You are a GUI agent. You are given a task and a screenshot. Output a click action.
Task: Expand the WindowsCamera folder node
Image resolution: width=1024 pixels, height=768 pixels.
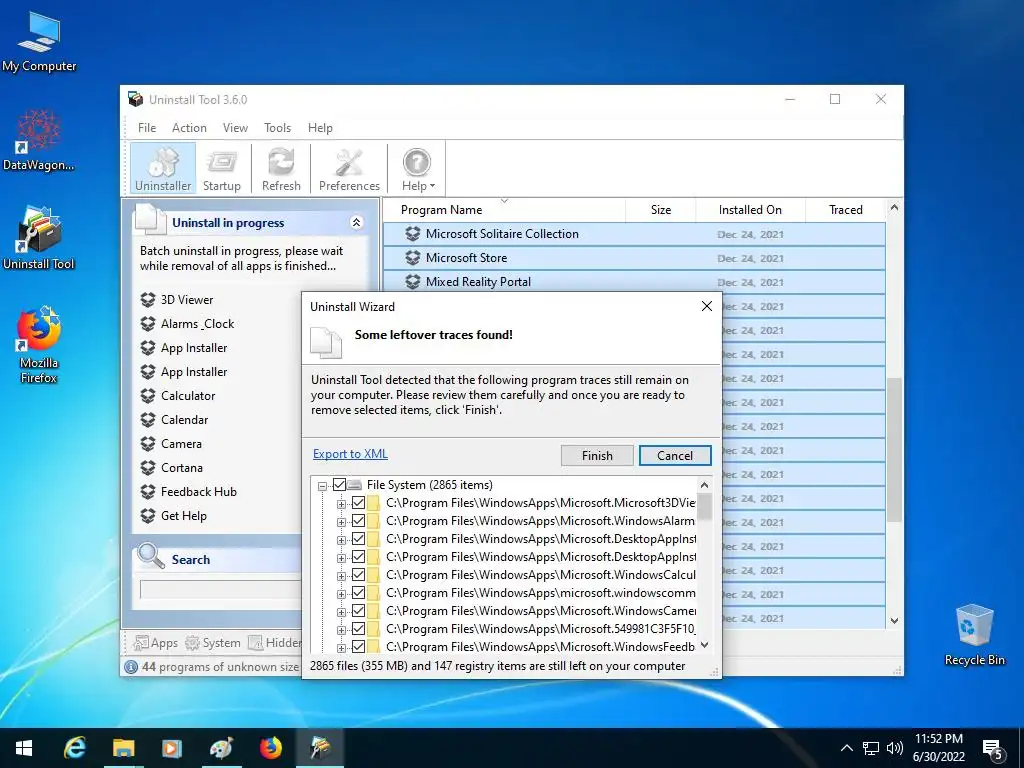point(341,612)
